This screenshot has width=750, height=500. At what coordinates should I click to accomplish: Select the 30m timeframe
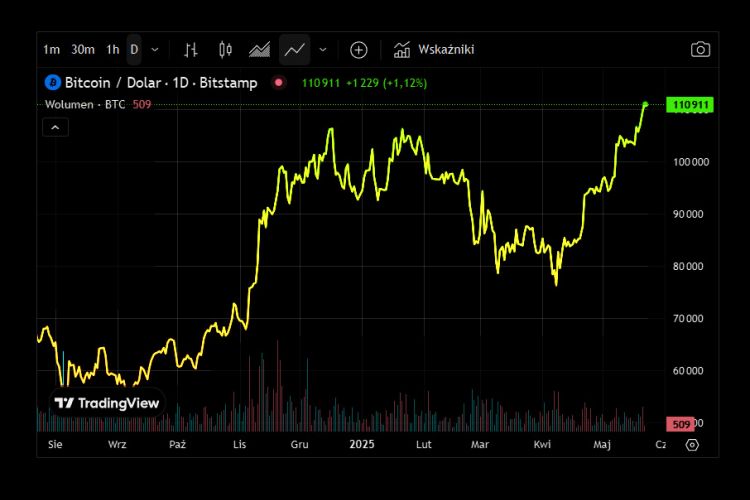83,49
